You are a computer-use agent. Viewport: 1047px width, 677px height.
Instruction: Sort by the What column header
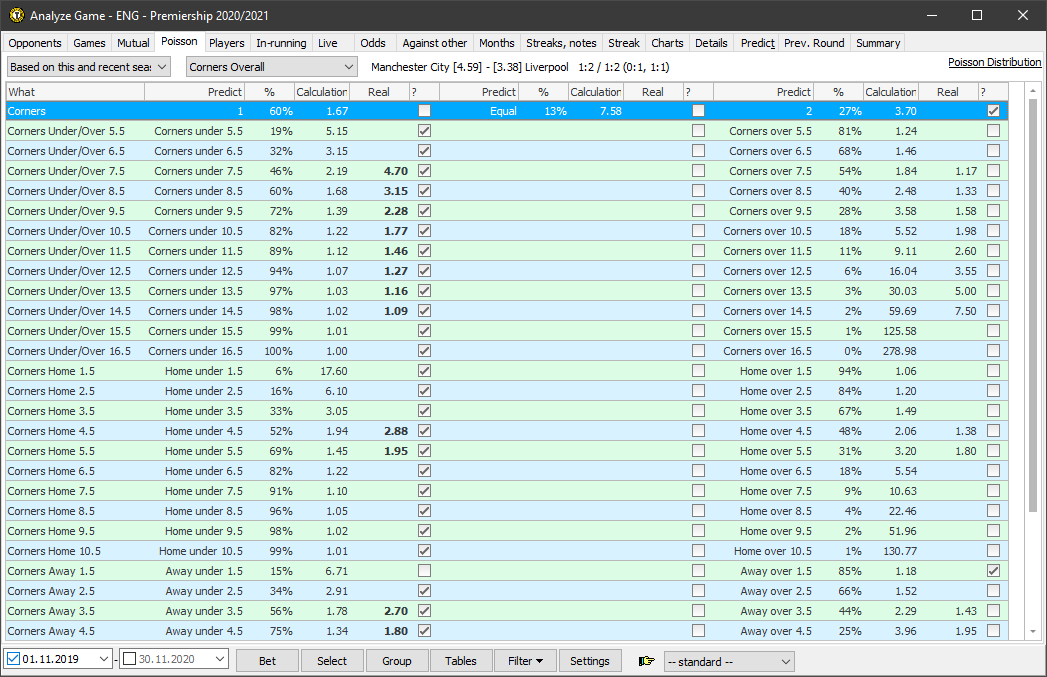click(75, 92)
